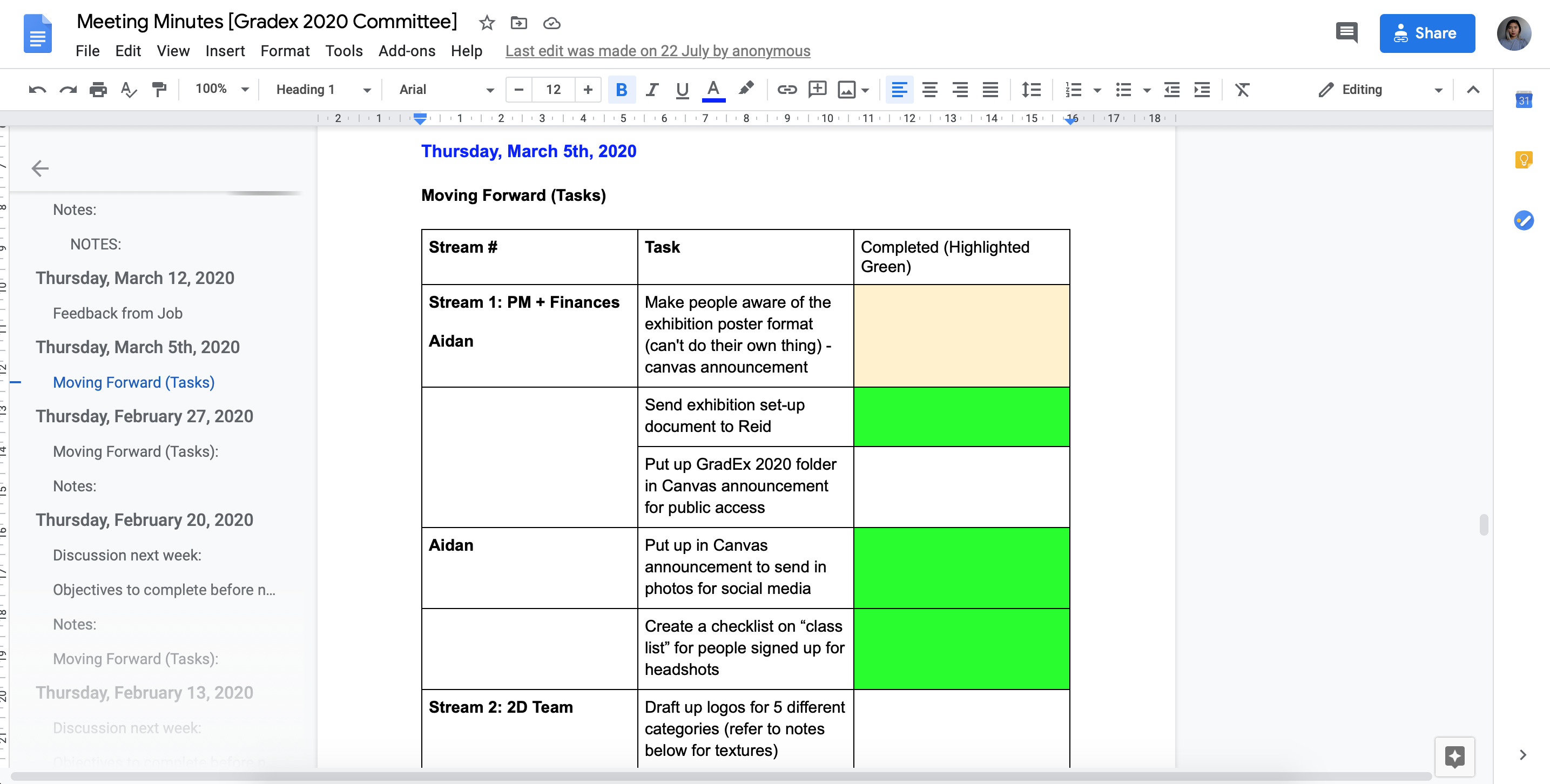Insert an image
Screen dimensions: 1550x784
click(x=847, y=90)
